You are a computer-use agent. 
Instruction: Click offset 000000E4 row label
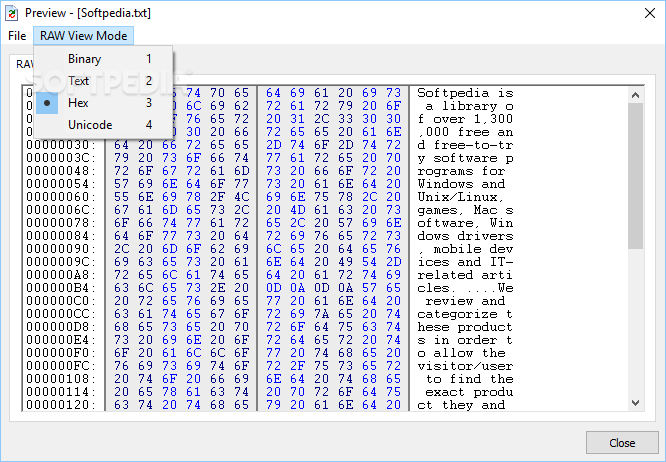point(61,340)
